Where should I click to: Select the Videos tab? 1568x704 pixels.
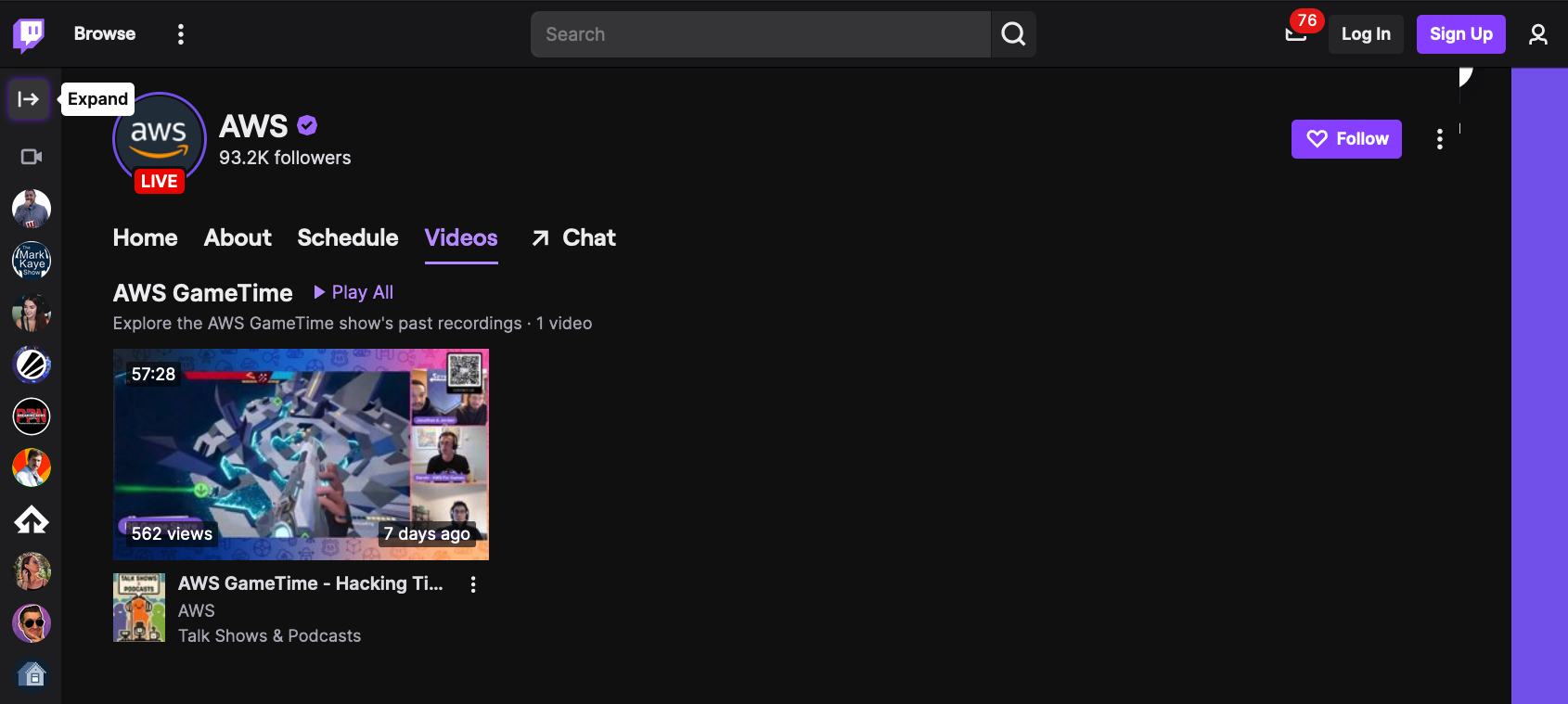tap(461, 238)
